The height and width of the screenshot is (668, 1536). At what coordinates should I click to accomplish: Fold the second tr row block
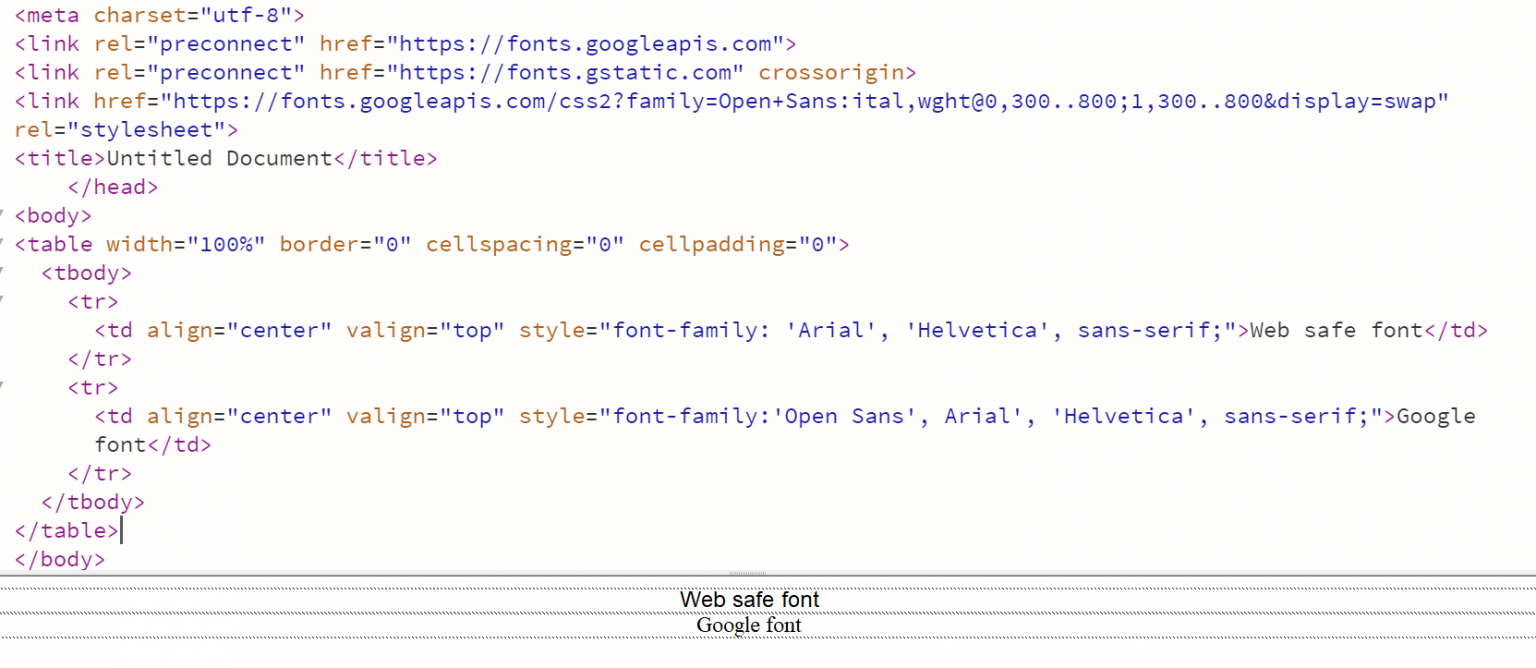pos(2,386)
